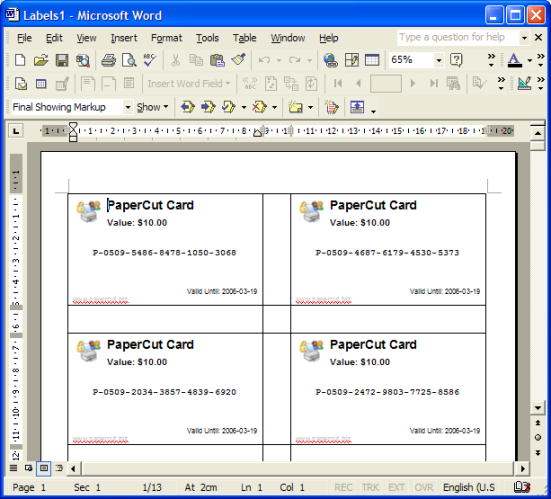Viewport: 551px width, 499px height.
Task: Switch to Outline view button
Action: coord(59,468)
